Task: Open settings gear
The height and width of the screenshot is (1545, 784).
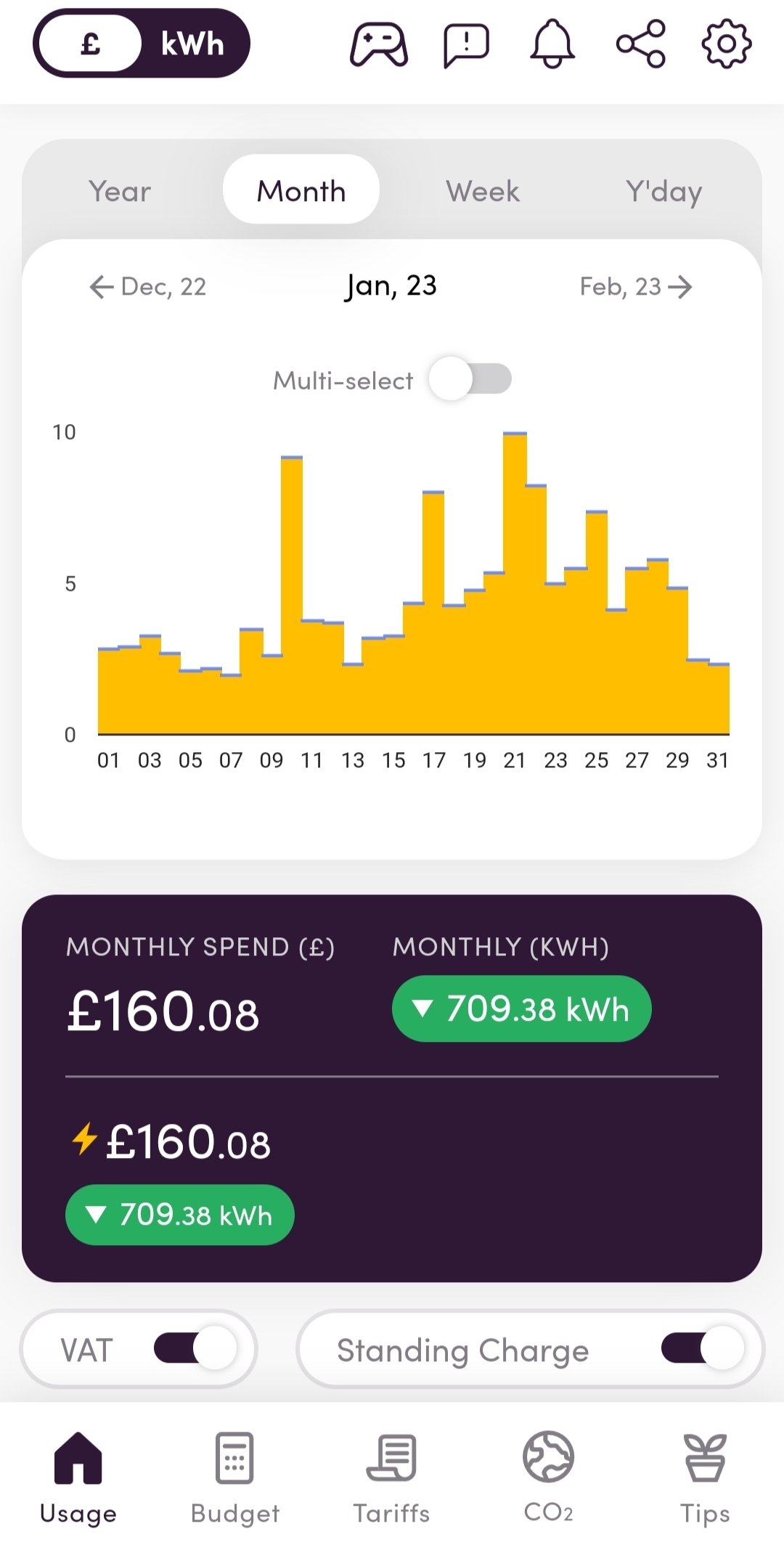Action: tap(727, 44)
